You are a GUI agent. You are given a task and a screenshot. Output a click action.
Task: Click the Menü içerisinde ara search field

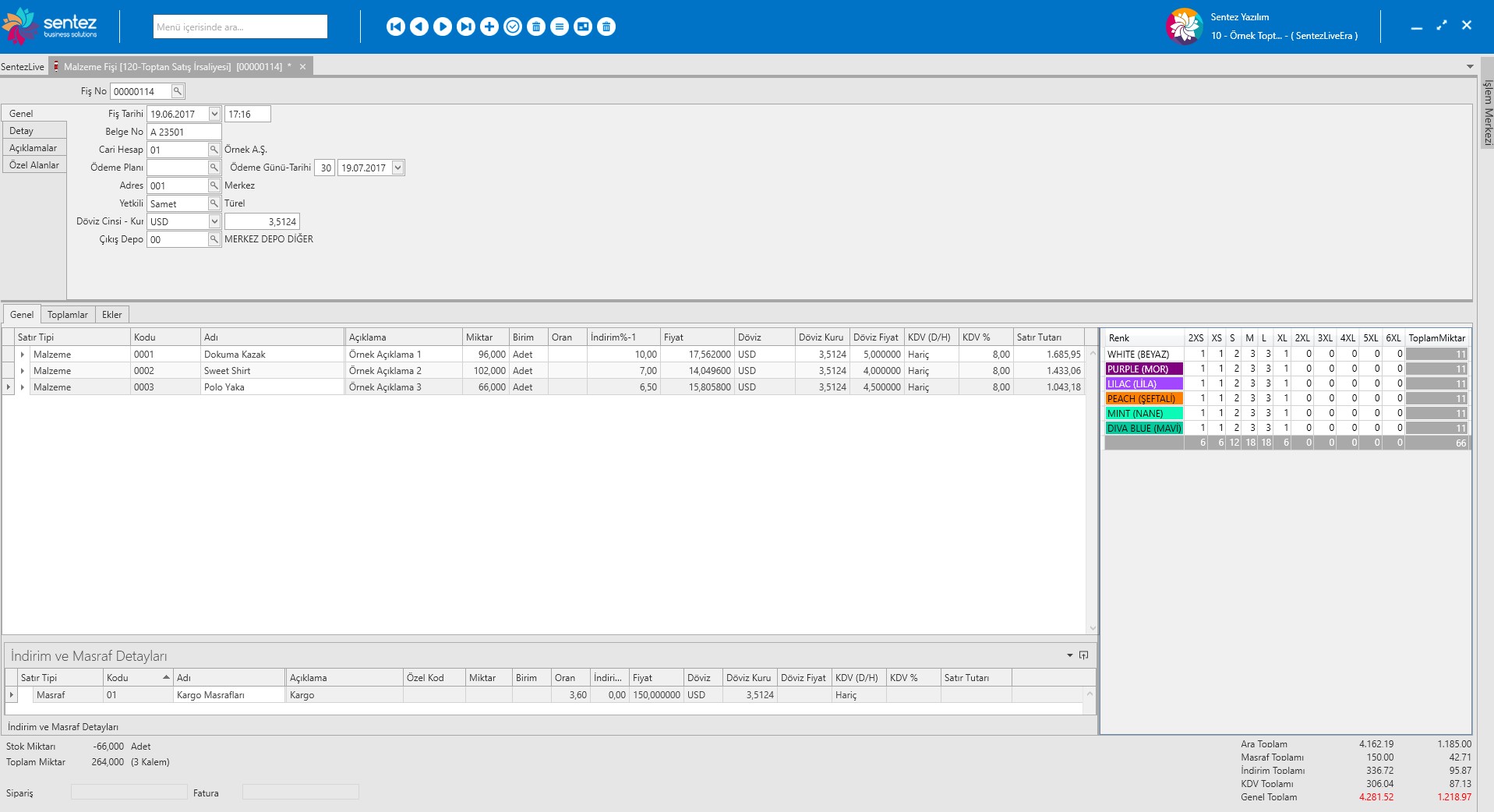click(240, 27)
